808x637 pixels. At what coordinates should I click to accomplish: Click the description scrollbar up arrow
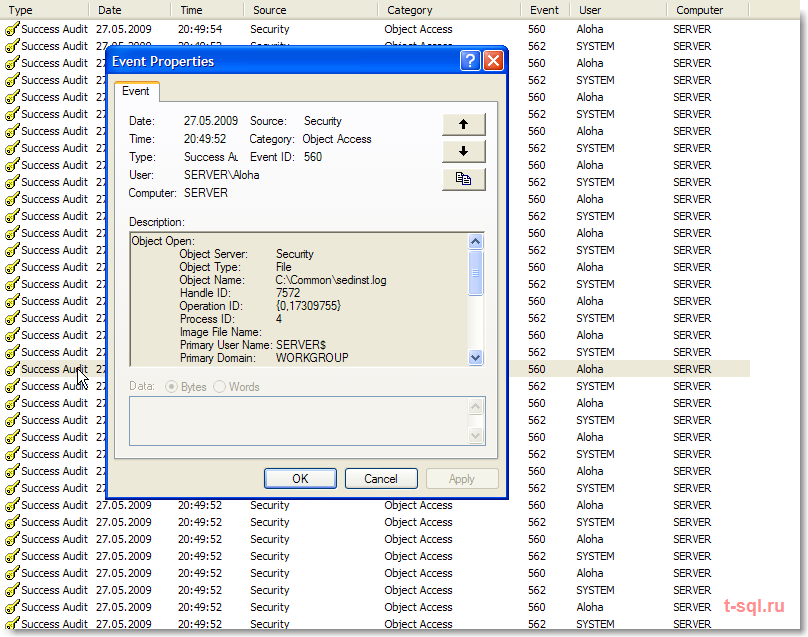pos(475,241)
